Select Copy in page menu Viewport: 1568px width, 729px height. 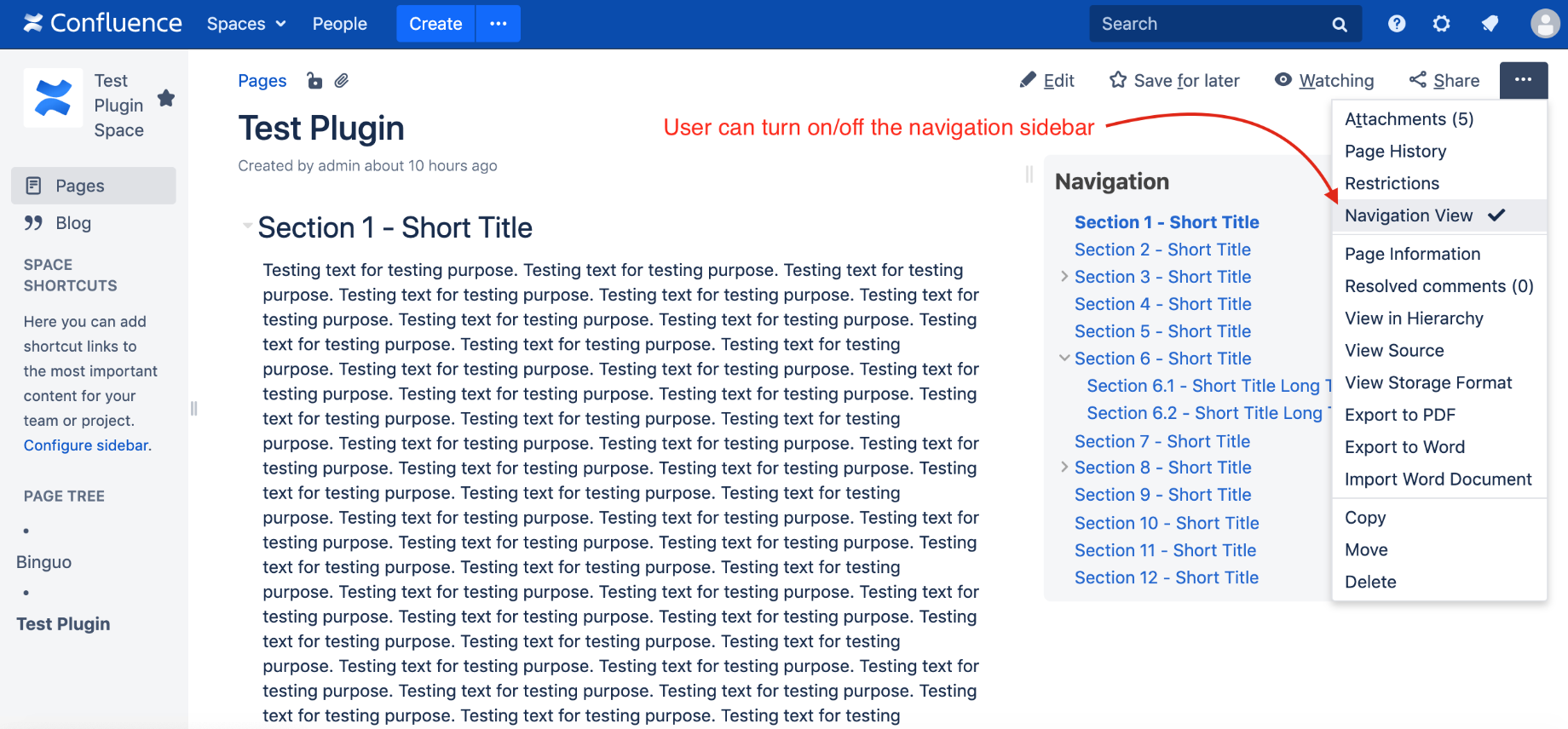1439,518
